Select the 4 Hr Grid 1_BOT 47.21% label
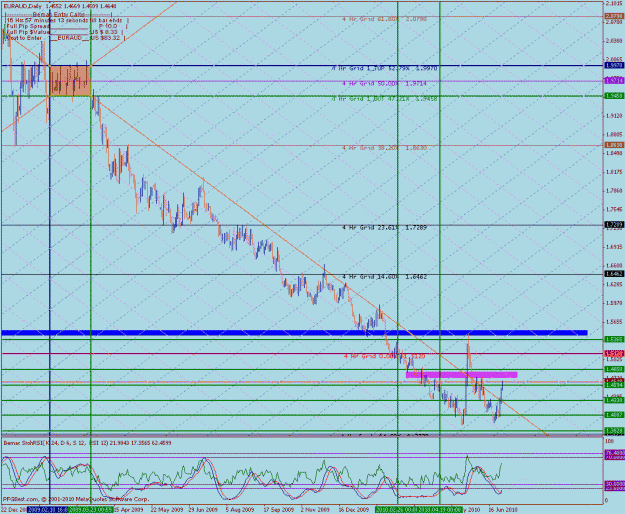Viewport: 625px width, 514px height. point(384,98)
